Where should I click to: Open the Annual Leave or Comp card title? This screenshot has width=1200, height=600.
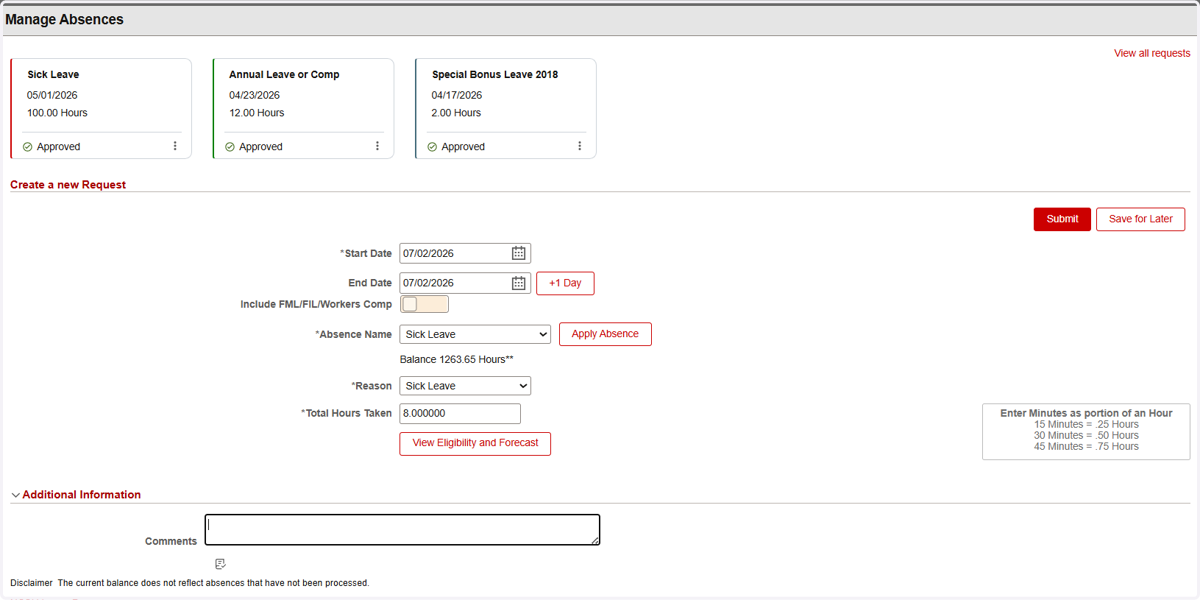pyautogui.click(x=284, y=75)
